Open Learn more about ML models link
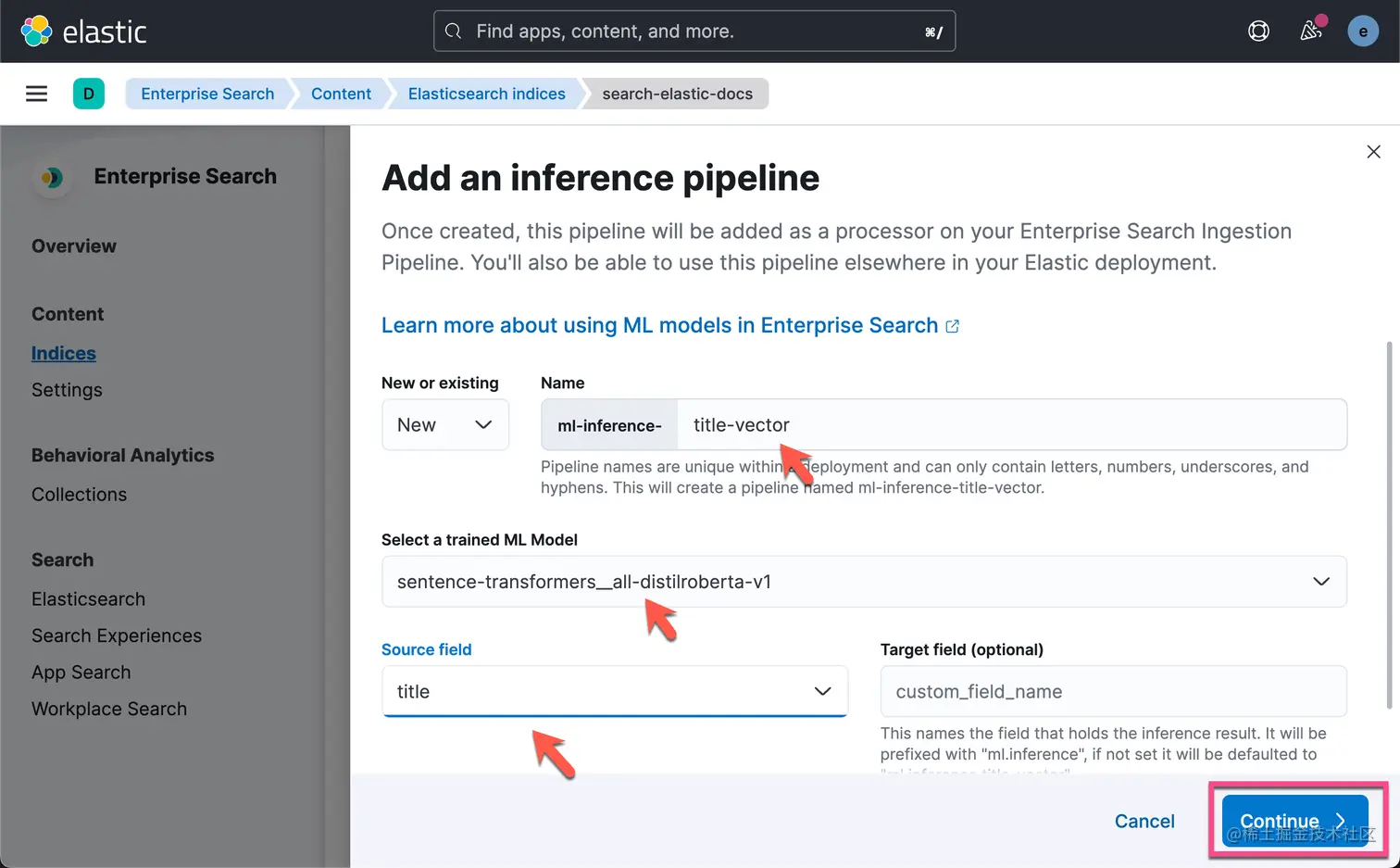This screenshot has width=1400, height=868. coord(660,326)
